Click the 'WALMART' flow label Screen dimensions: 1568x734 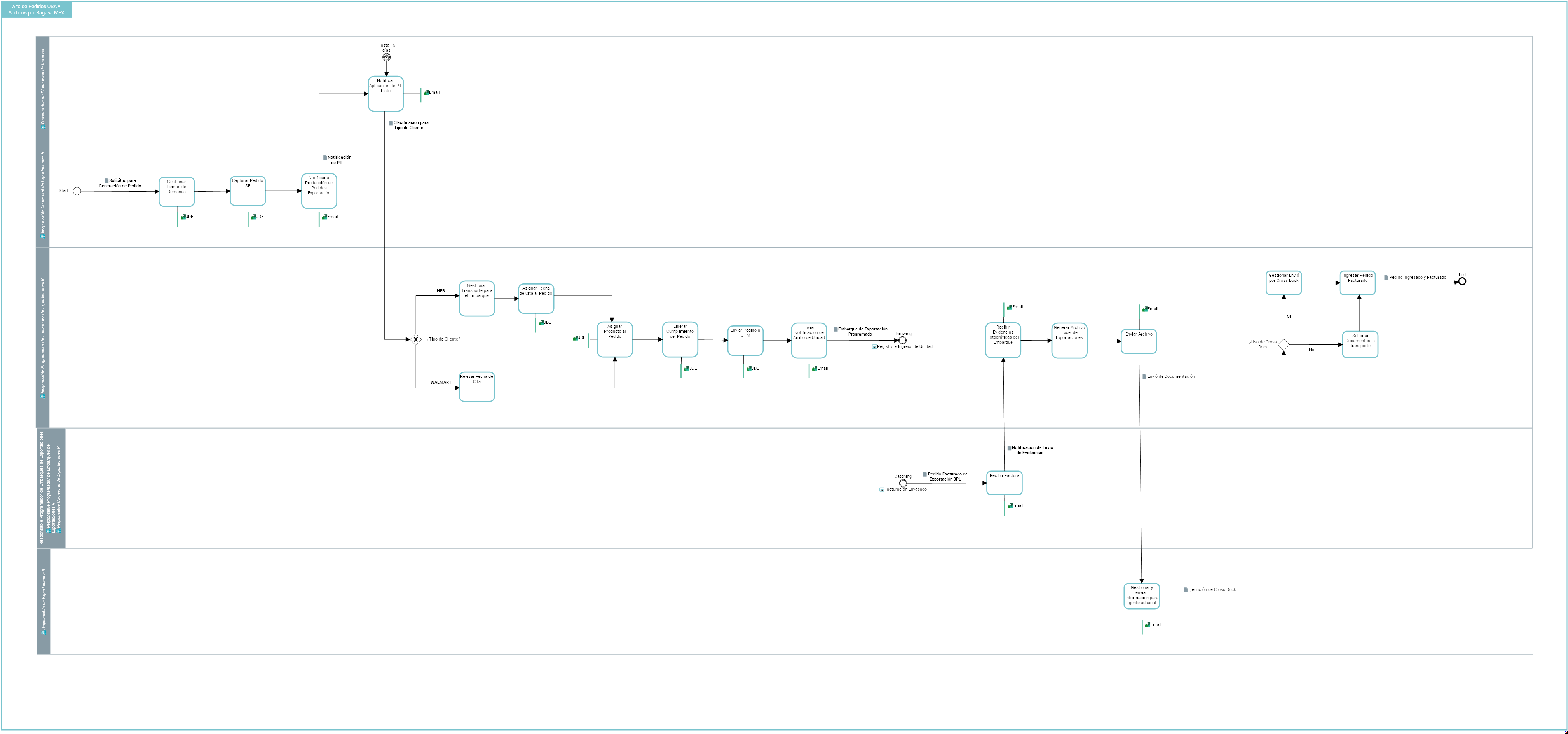pos(441,383)
